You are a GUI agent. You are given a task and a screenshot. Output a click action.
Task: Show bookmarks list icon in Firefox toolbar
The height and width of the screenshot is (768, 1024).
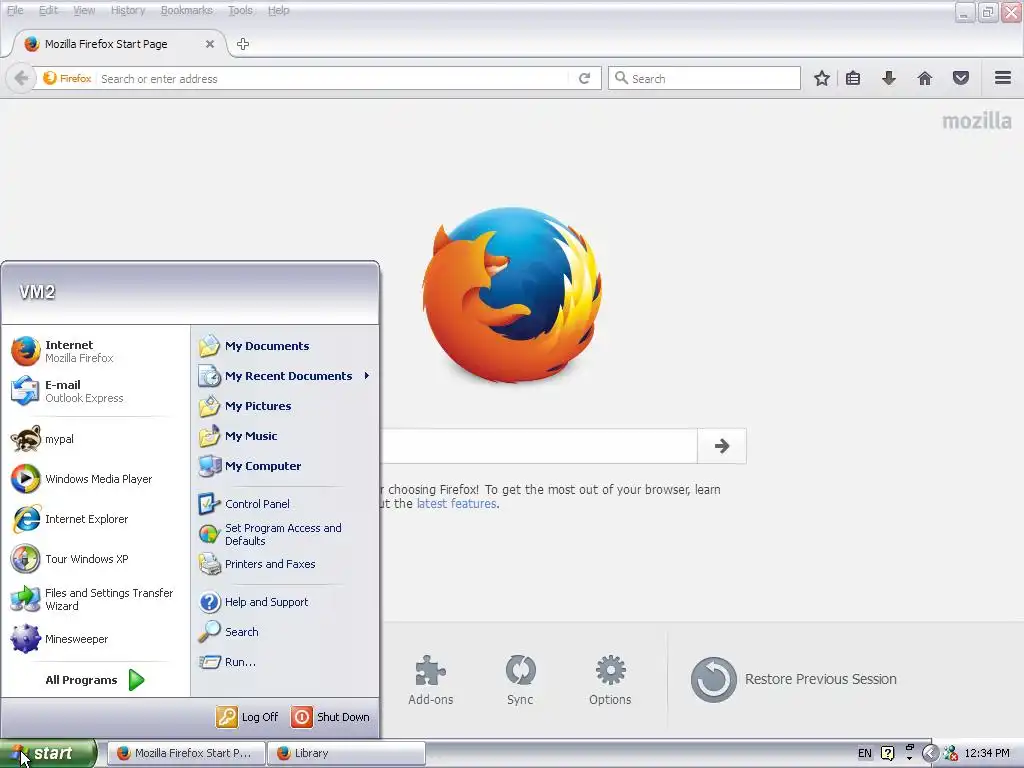click(853, 78)
